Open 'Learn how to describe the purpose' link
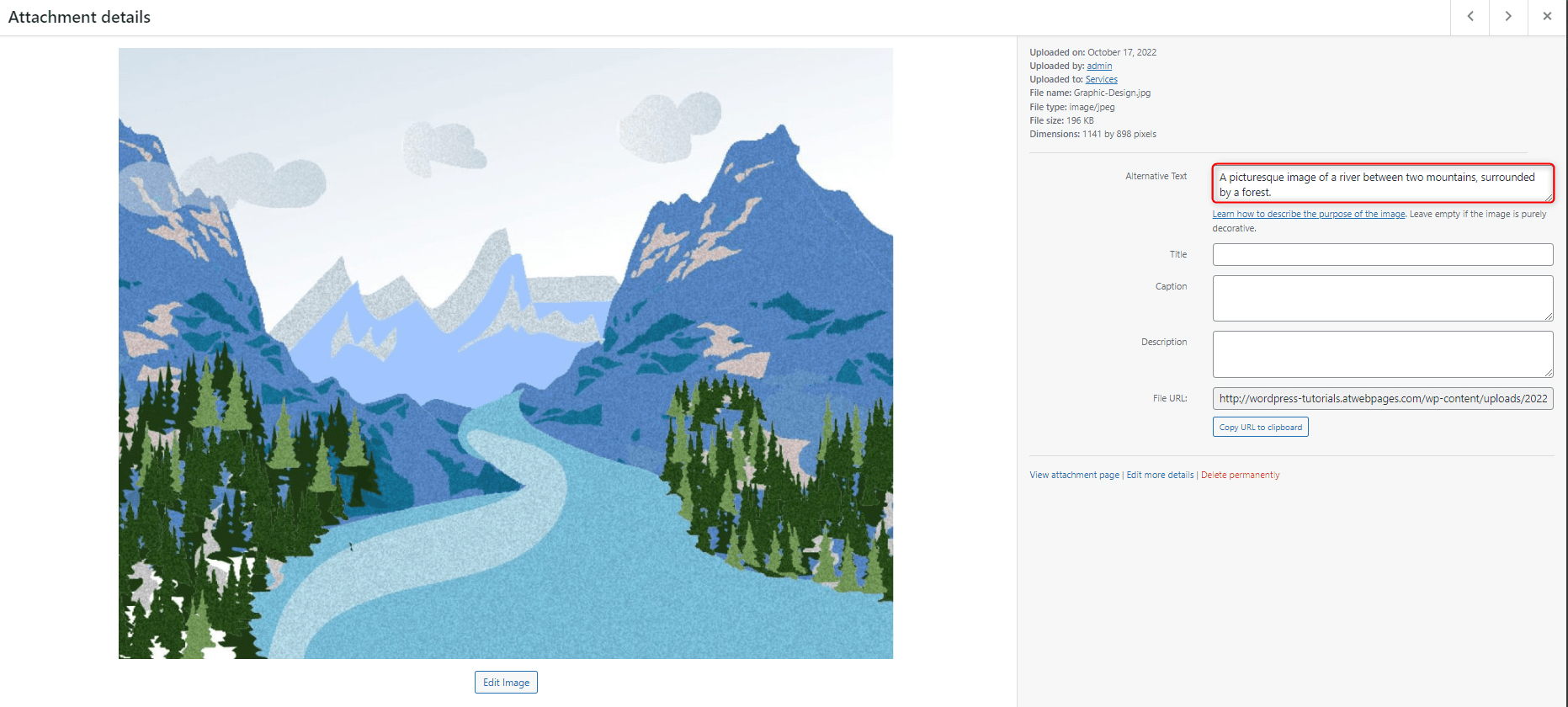Viewport: 1568px width, 707px height. click(x=1309, y=214)
